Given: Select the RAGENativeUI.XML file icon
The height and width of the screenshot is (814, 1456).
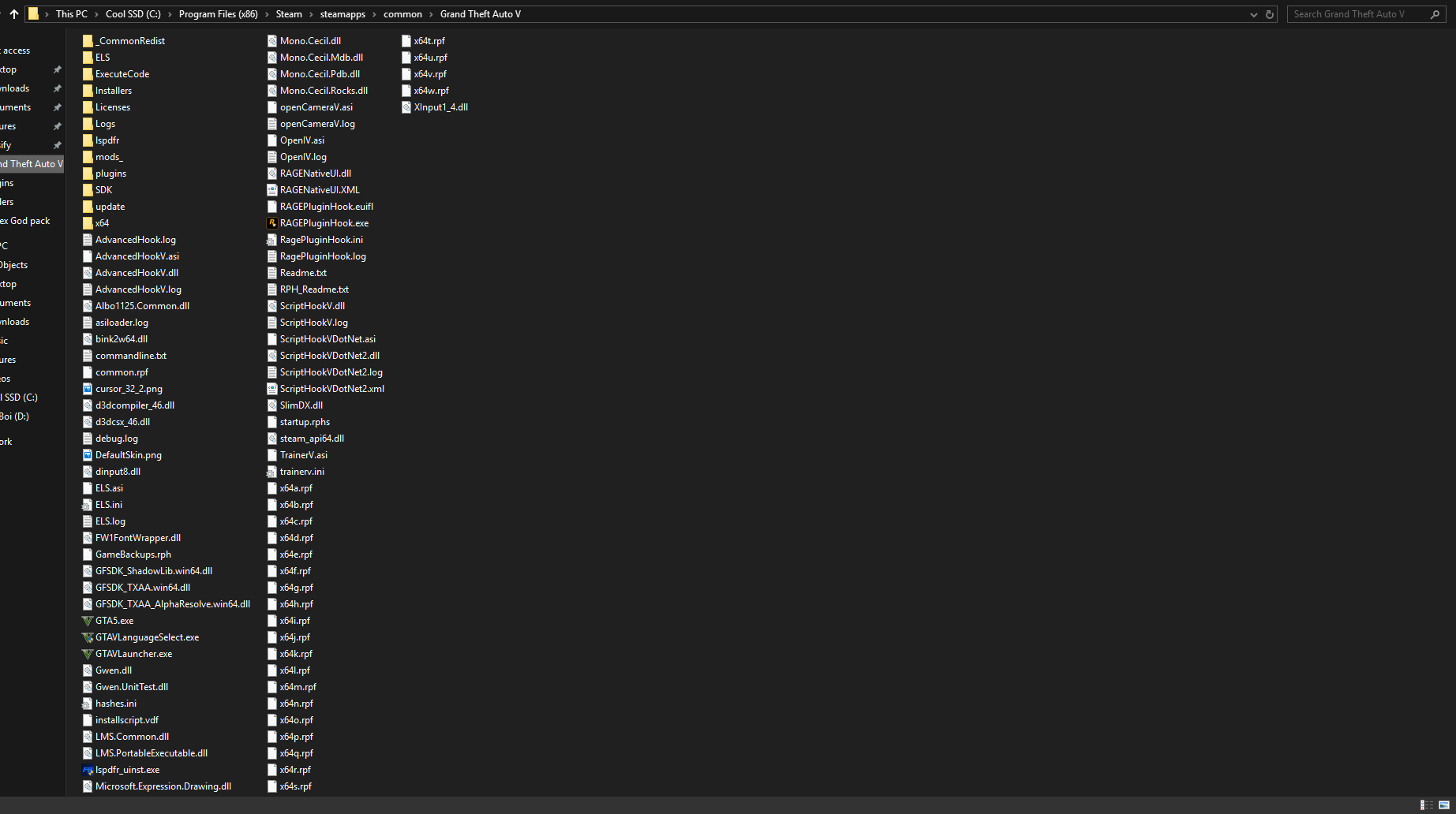Looking at the screenshot, I should point(272,190).
